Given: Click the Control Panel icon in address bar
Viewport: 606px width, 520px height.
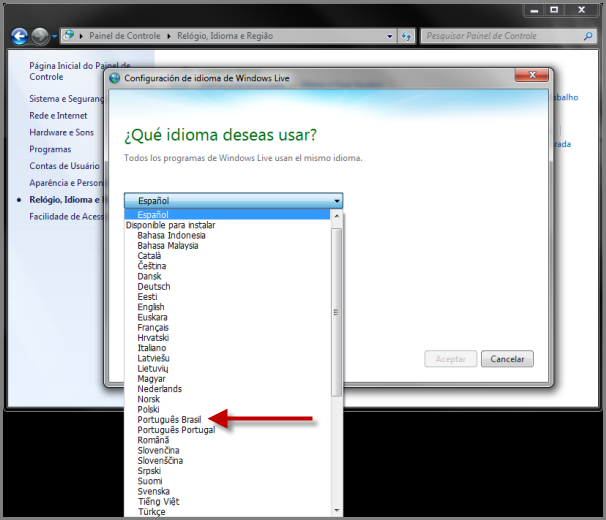Looking at the screenshot, I should [68, 36].
